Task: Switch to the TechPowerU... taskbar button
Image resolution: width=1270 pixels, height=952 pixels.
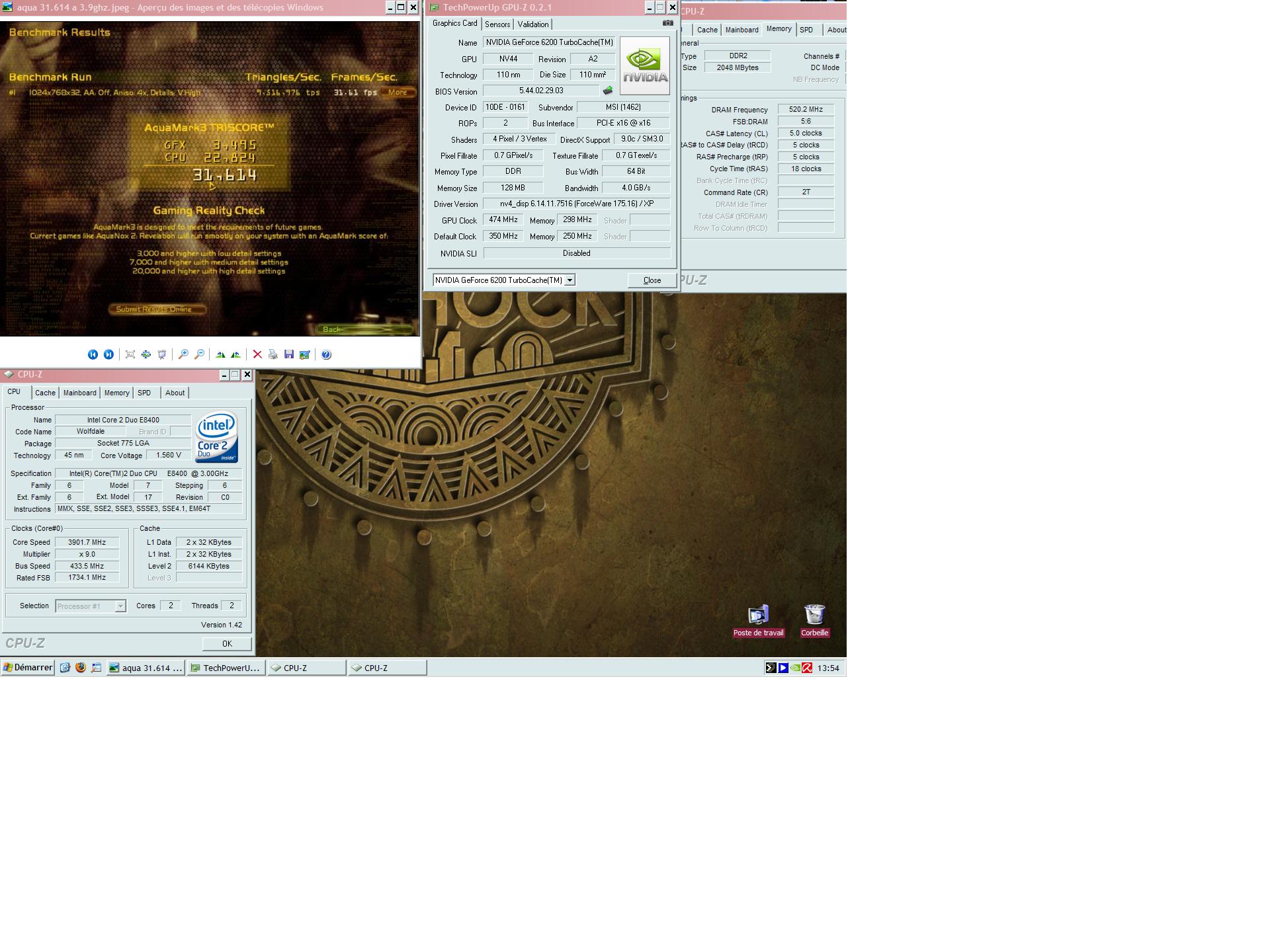Action: (226, 668)
